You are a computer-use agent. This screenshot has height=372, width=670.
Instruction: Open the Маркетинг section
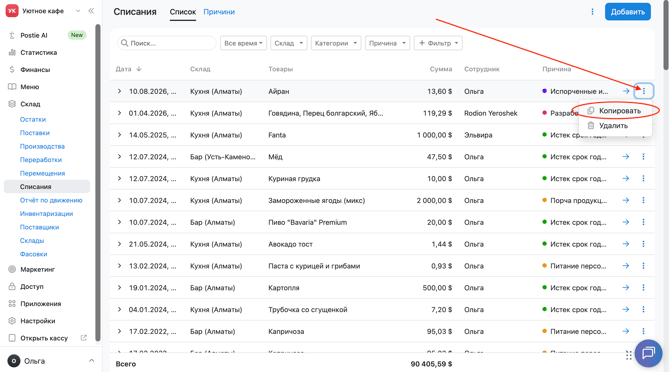pos(38,269)
